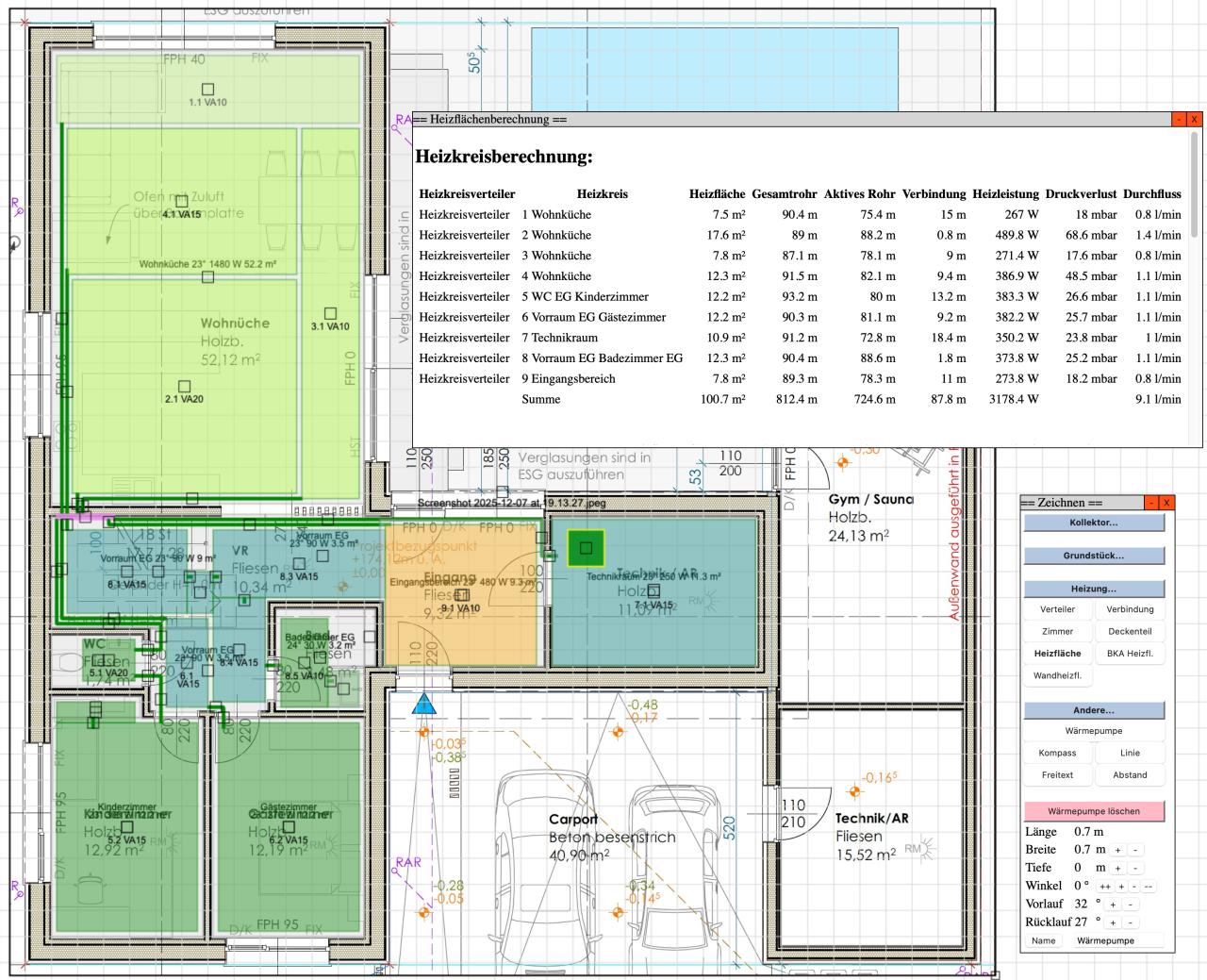This screenshot has width=1207, height=980.
Task: Toggle the Verteiler drawing tool
Action: (x=1057, y=609)
